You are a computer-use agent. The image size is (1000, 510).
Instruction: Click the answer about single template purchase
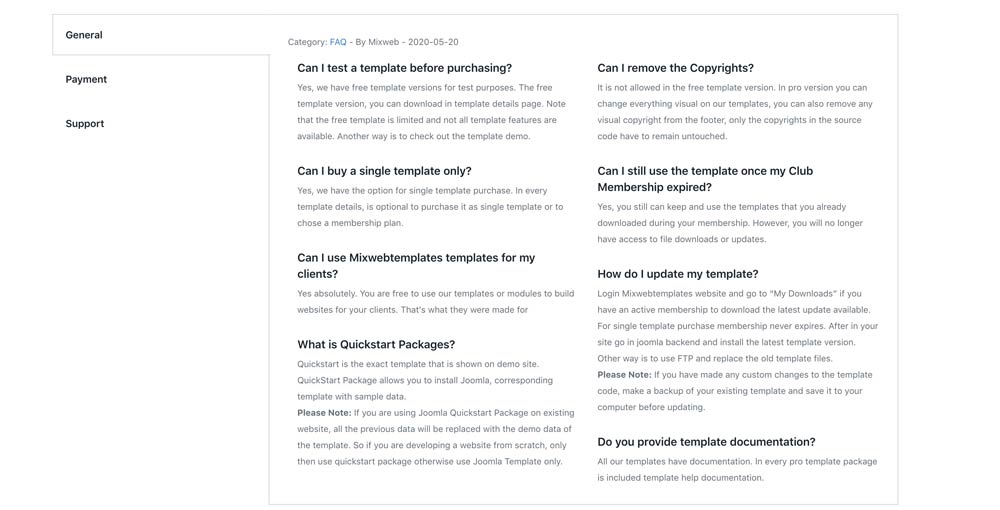(430, 207)
